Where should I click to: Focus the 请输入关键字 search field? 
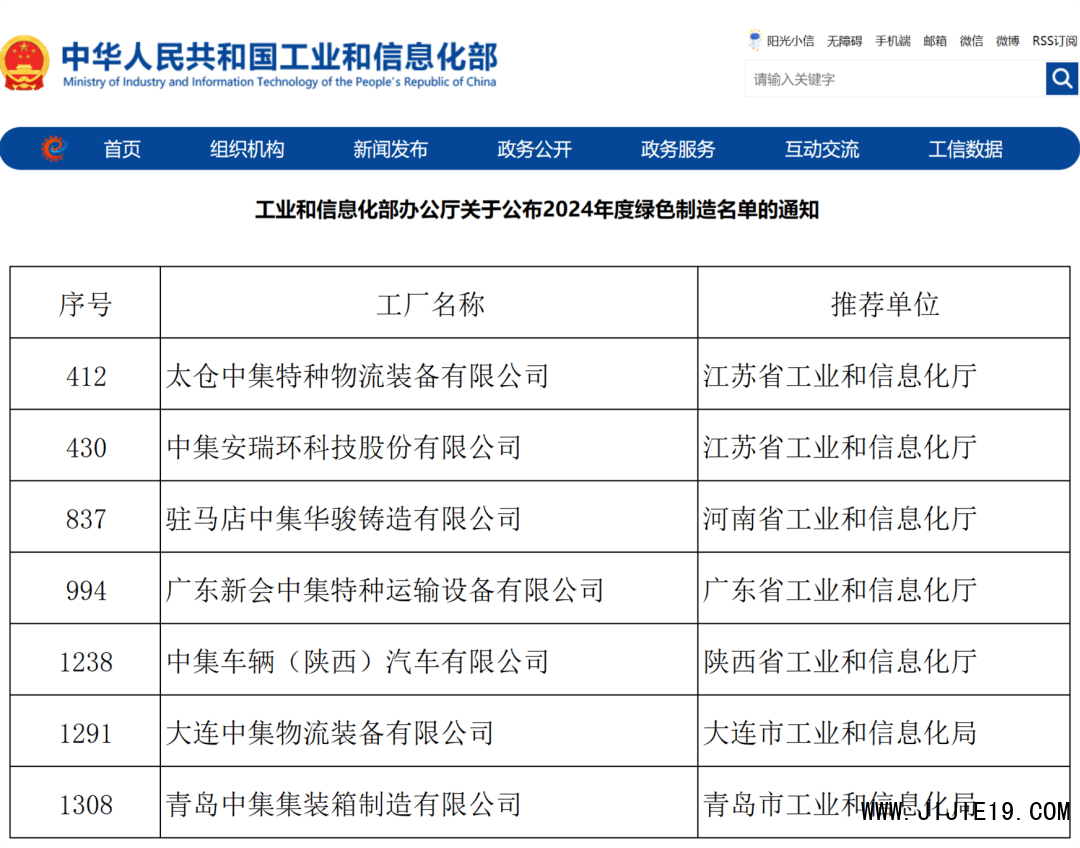895,79
